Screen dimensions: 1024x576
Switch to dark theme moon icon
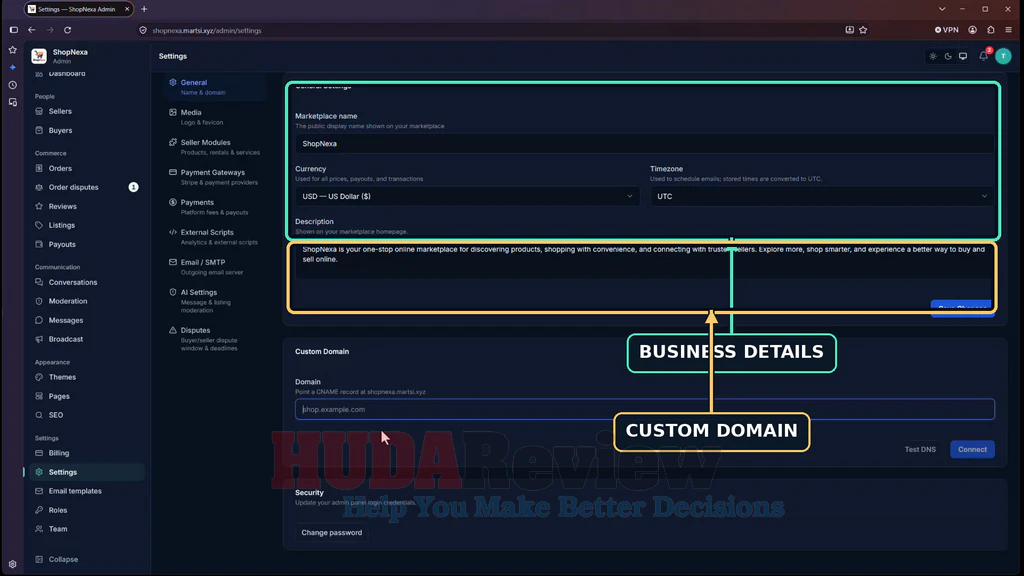[x=948, y=56]
